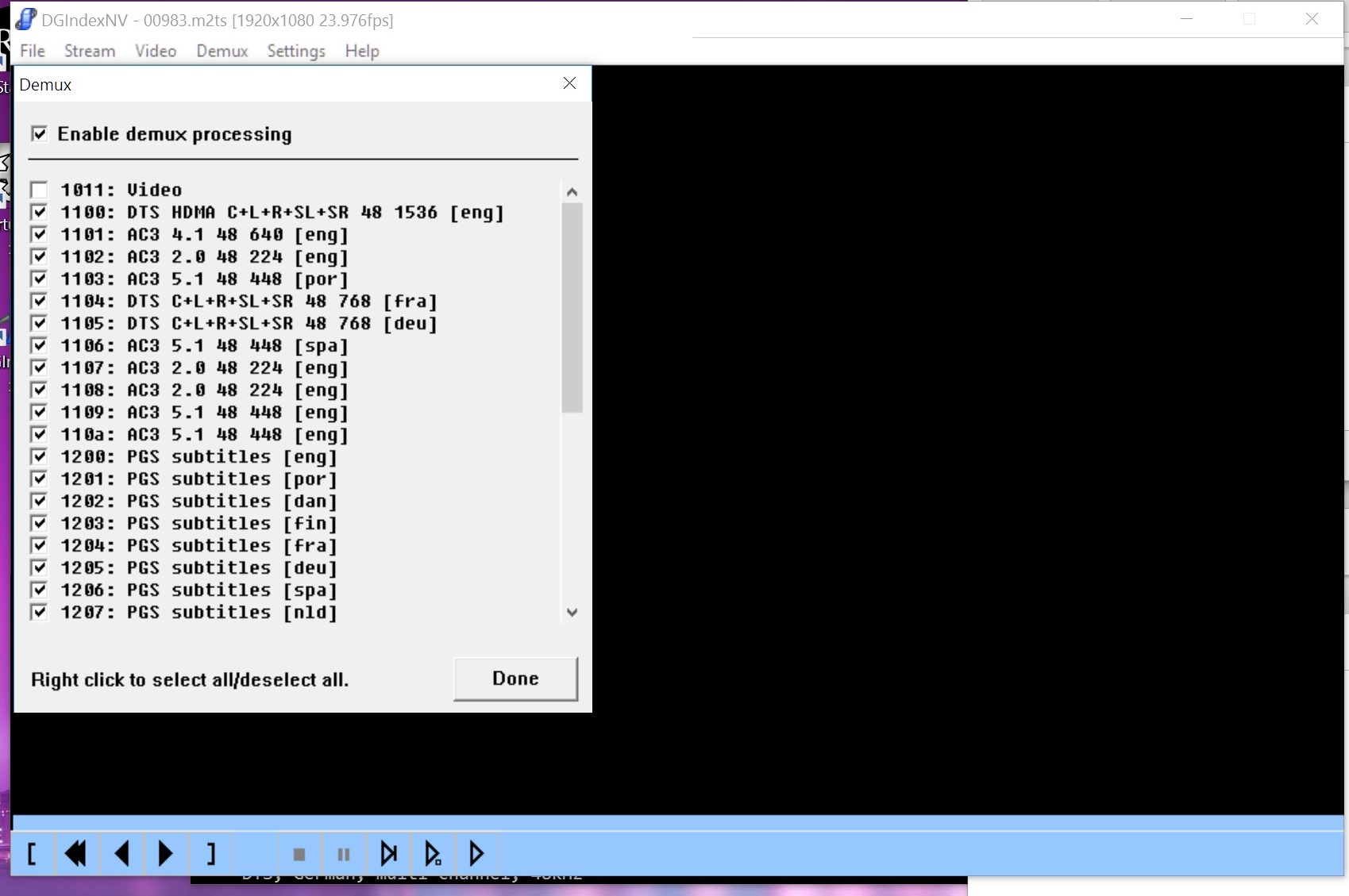The image size is (1349, 896).
Task: Maximize the DGIndexNV window
Action: click(1249, 18)
